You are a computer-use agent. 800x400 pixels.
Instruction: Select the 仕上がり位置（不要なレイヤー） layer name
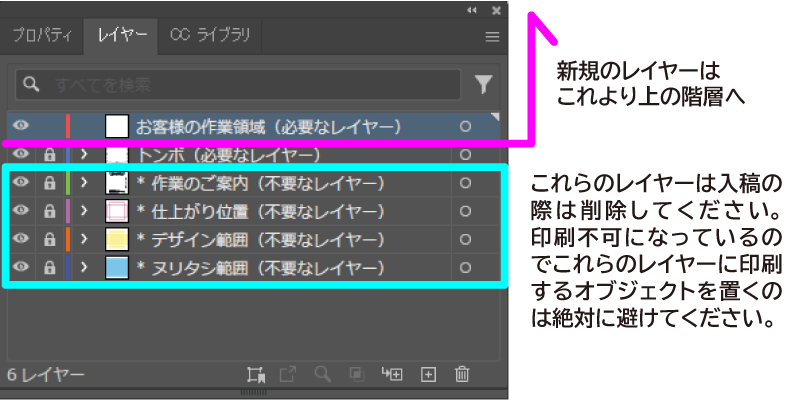(262, 211)
